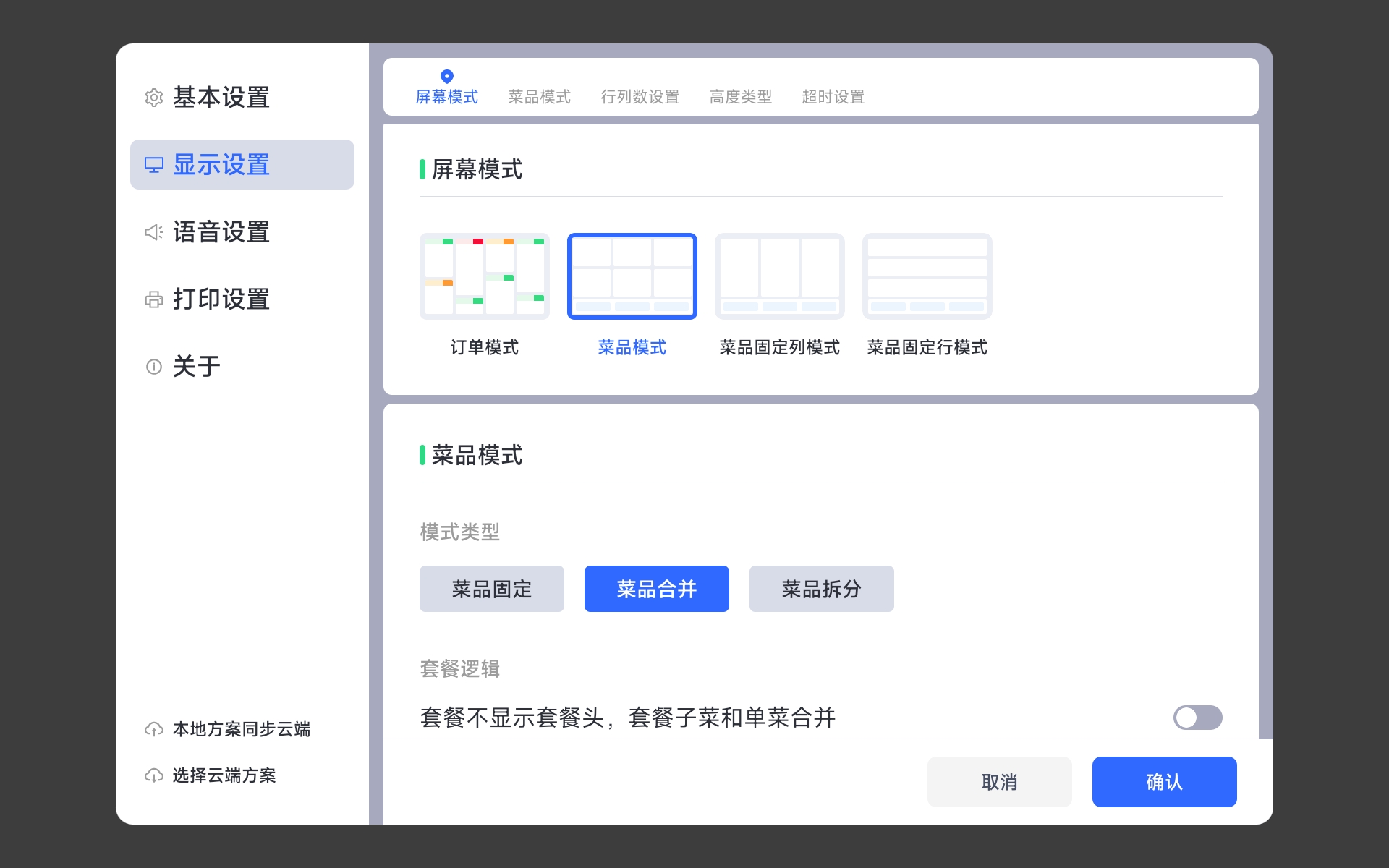The height and width of the screenshot is (868, 1389).
Task: Jump to the 高度类型 tab
Action: click(x=740, y=97)
